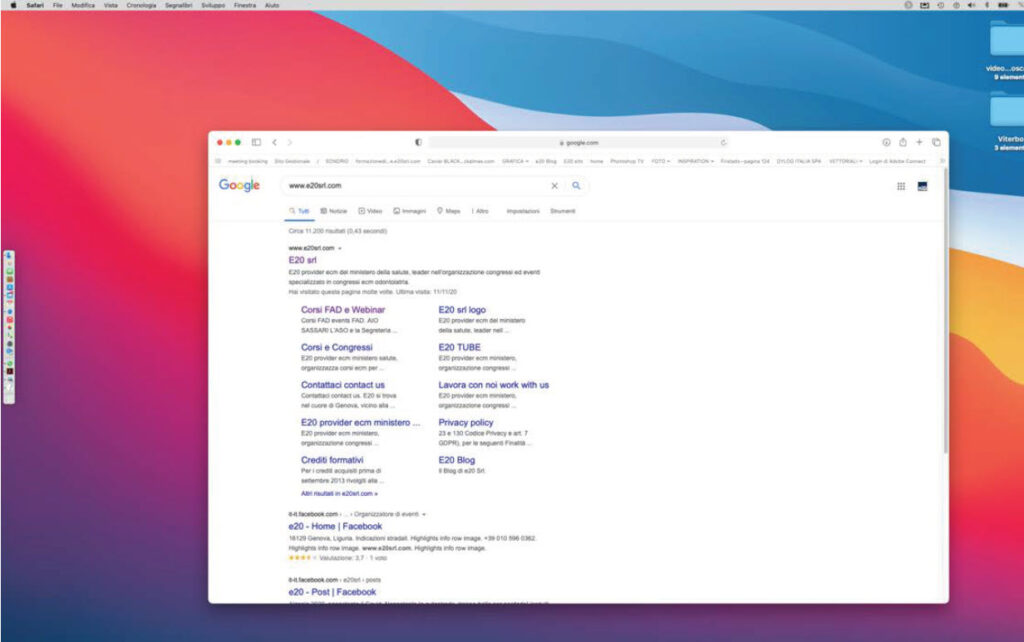Open the favorites grid icon in the bookmarks bar
This screenshot has width=1024, height=642.
[x=218, y=161]
